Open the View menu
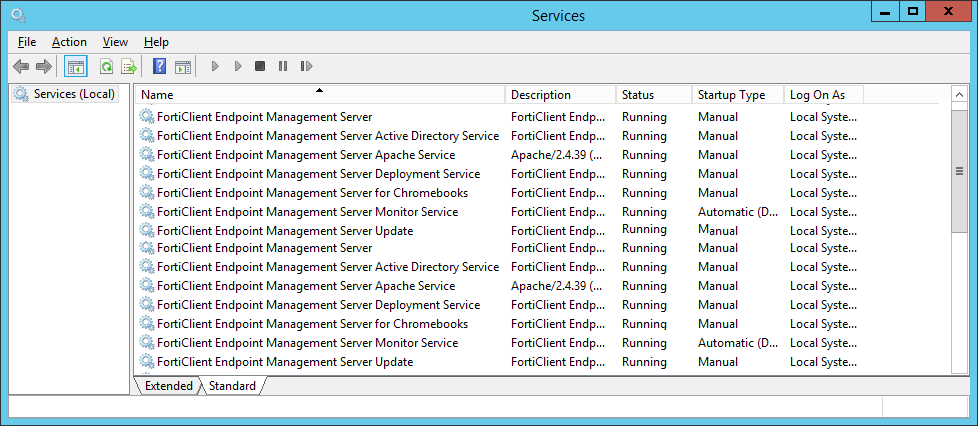This screenshot has width=978, height=426. [115, 42]
